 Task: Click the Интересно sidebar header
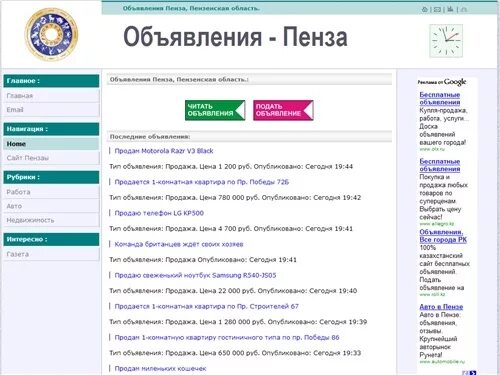[51, 239]
